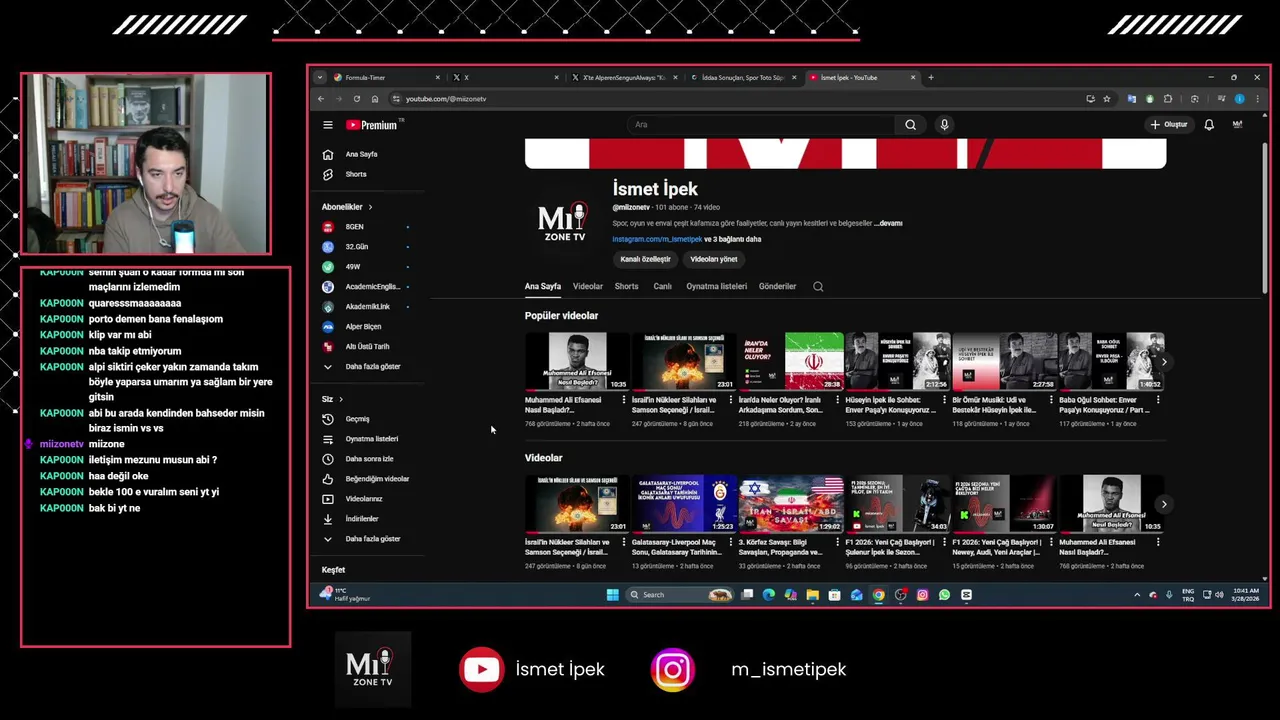This screenshot has width=1280, height=720.
Task: Open Oynatma listeleri in the sidebar
Action: pyautogui.click(x=372, y=439)
